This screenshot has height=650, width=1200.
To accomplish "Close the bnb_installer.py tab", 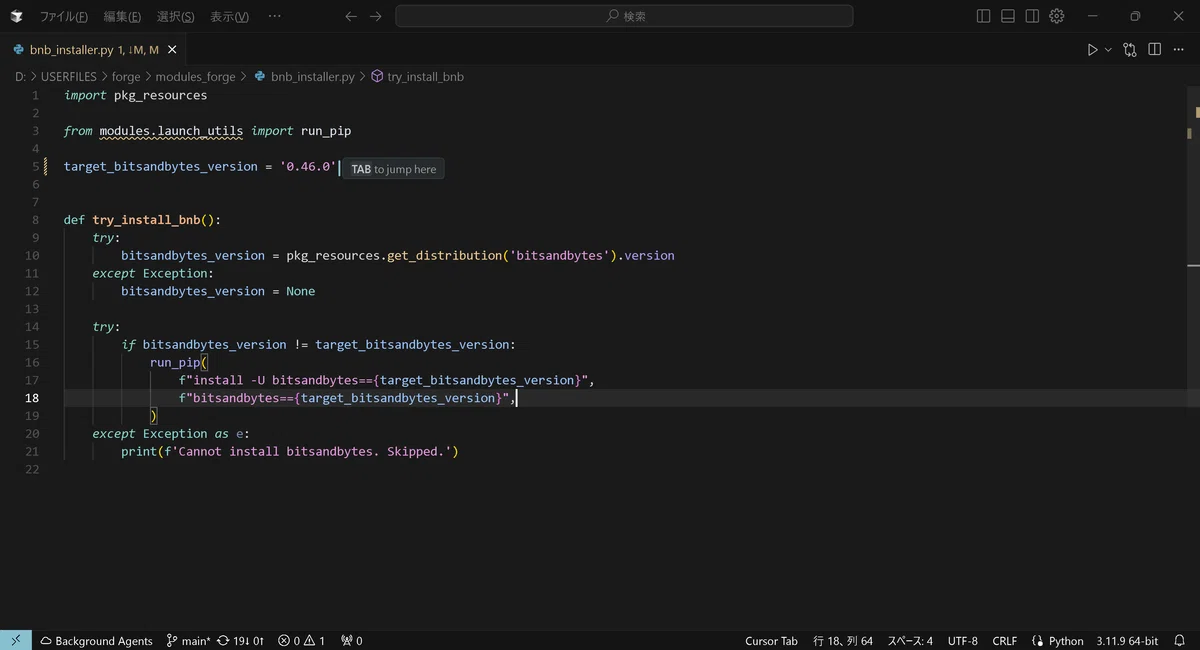I will pos(172,49).
